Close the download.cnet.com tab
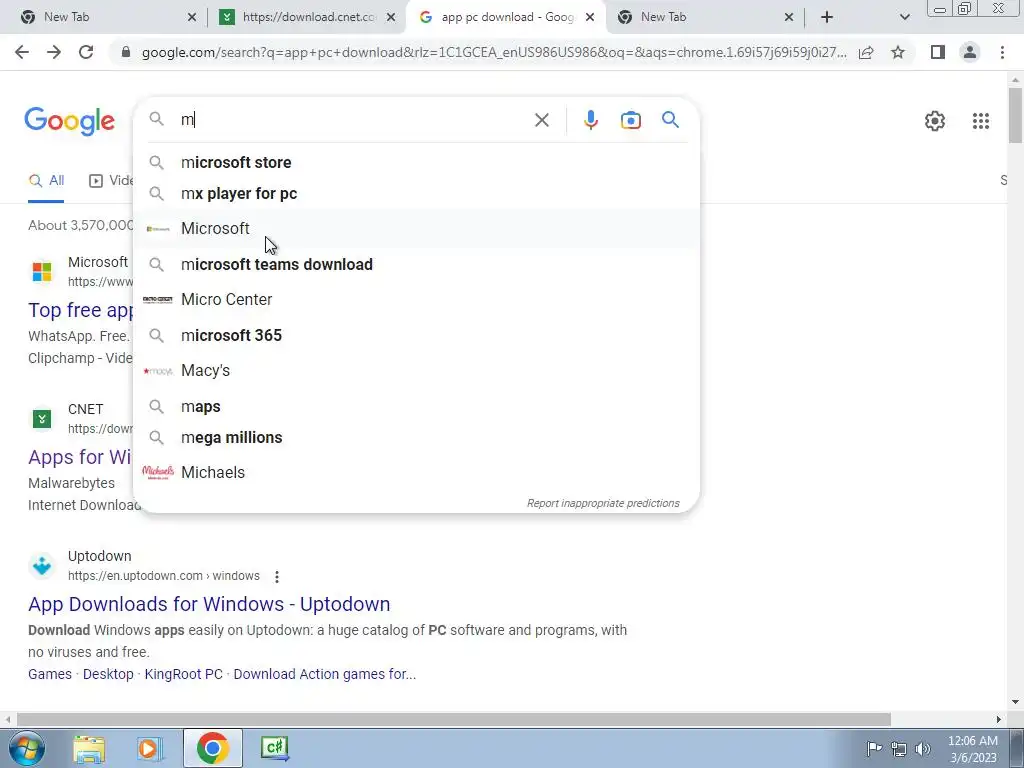 click(x=391, y=17)
